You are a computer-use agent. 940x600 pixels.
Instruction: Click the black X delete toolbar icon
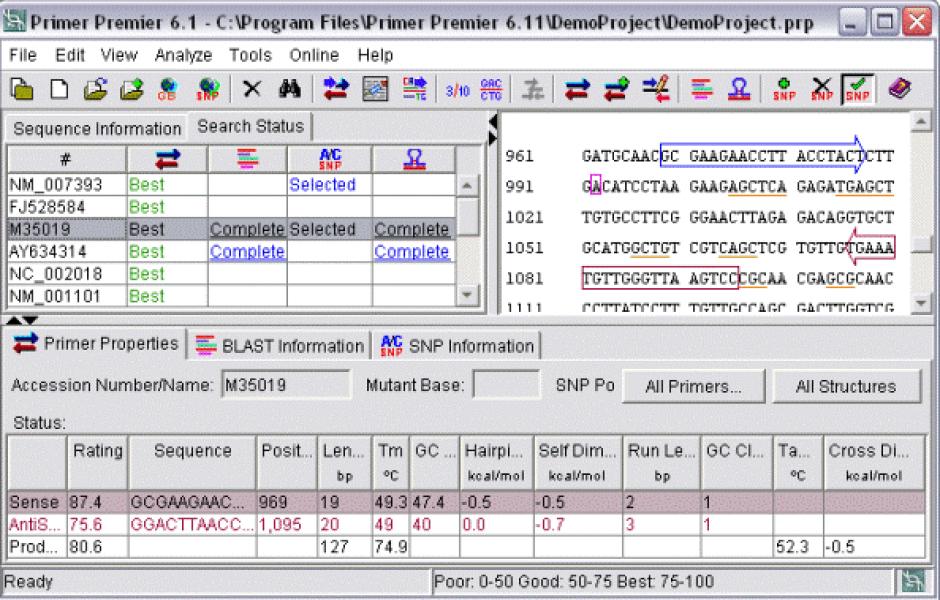click(252, 89)
